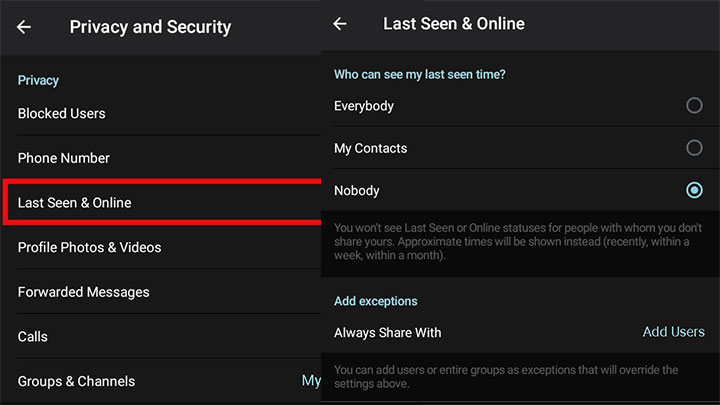Screen dimensions: 720x405
Task: Go back from Privacy and Security screen
Action: (24, 27)
